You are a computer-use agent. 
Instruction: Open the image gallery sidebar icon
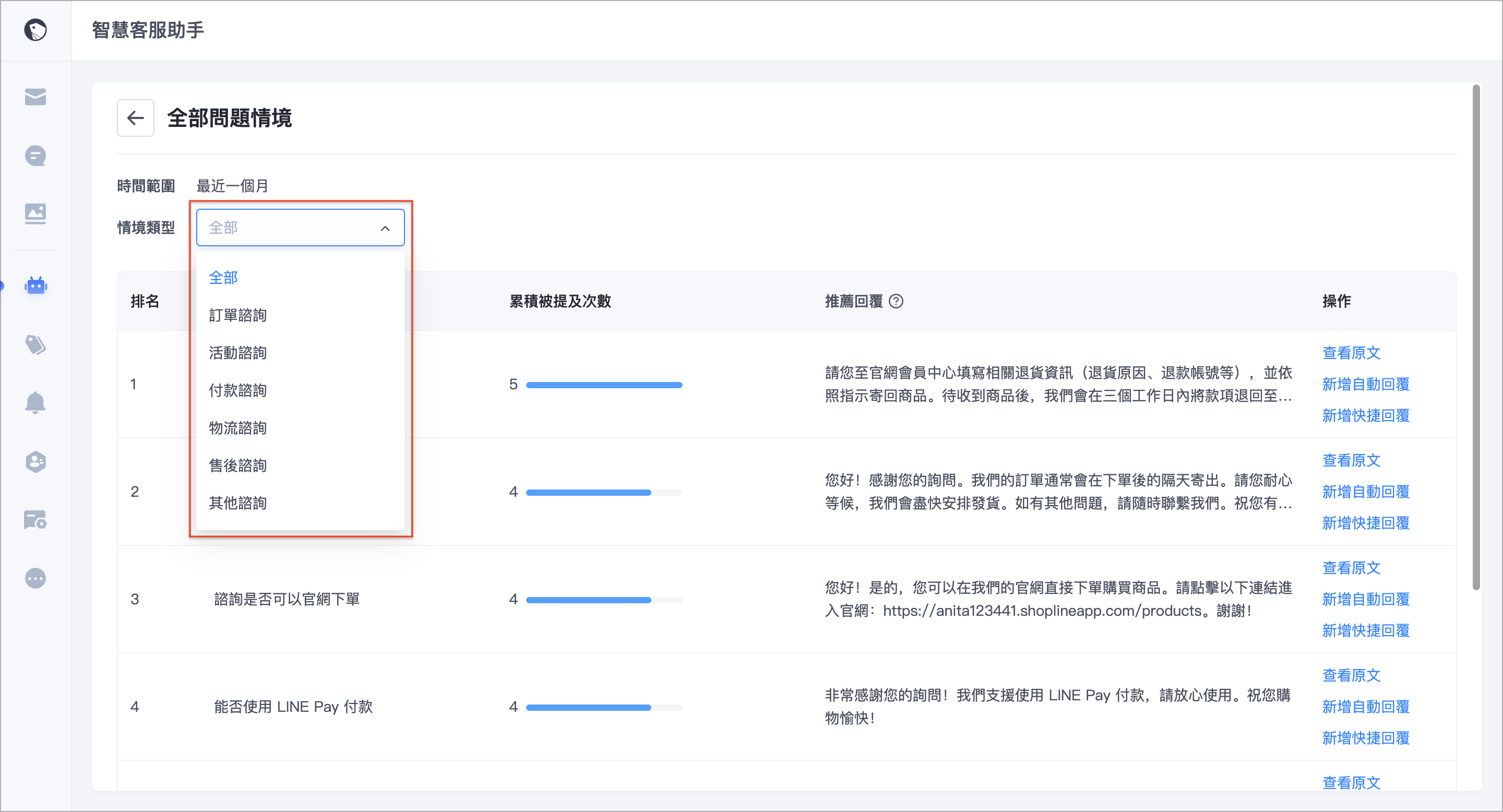[35, 213]
